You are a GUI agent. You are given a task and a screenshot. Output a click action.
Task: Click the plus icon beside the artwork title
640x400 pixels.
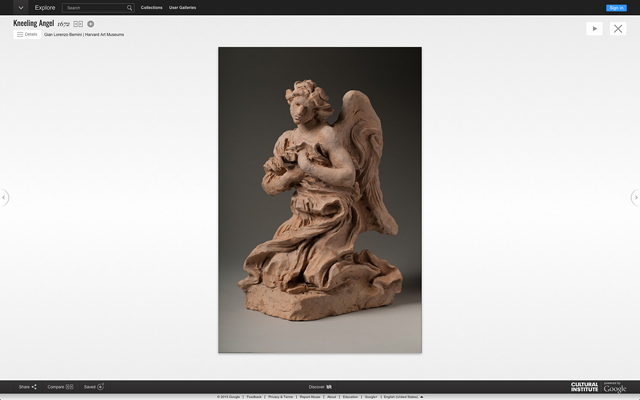(x=91, y=24)
